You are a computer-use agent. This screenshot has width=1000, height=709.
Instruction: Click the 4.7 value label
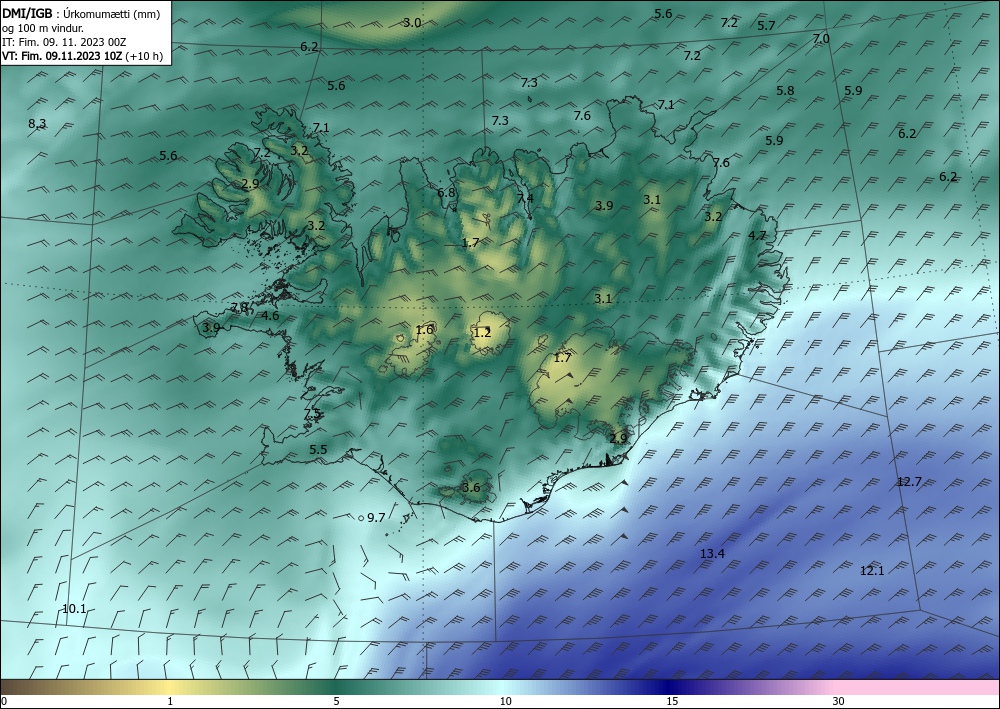tap(757, 236)
